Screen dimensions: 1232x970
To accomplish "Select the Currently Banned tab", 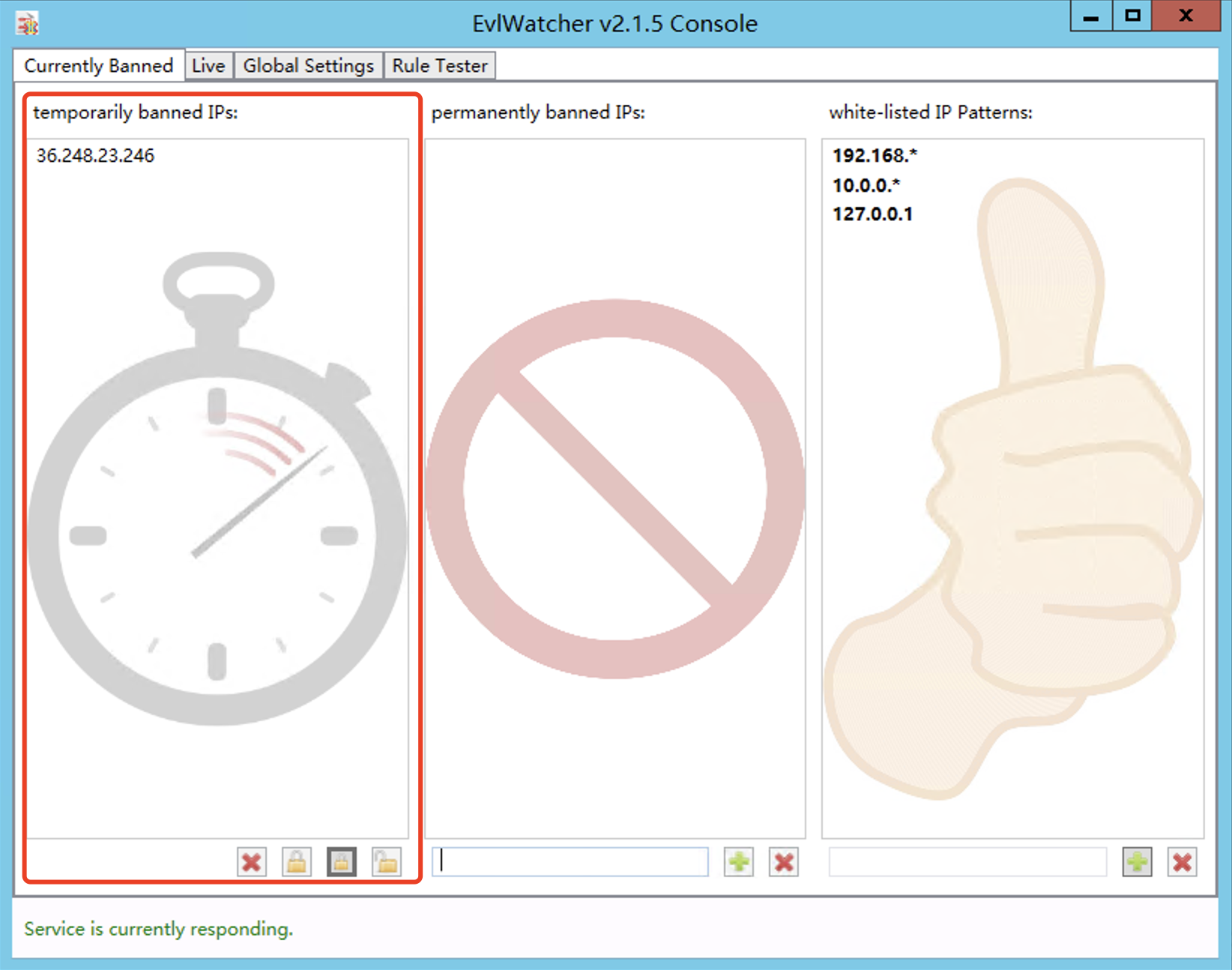I will pyautogui.click(x=98, y=66).
